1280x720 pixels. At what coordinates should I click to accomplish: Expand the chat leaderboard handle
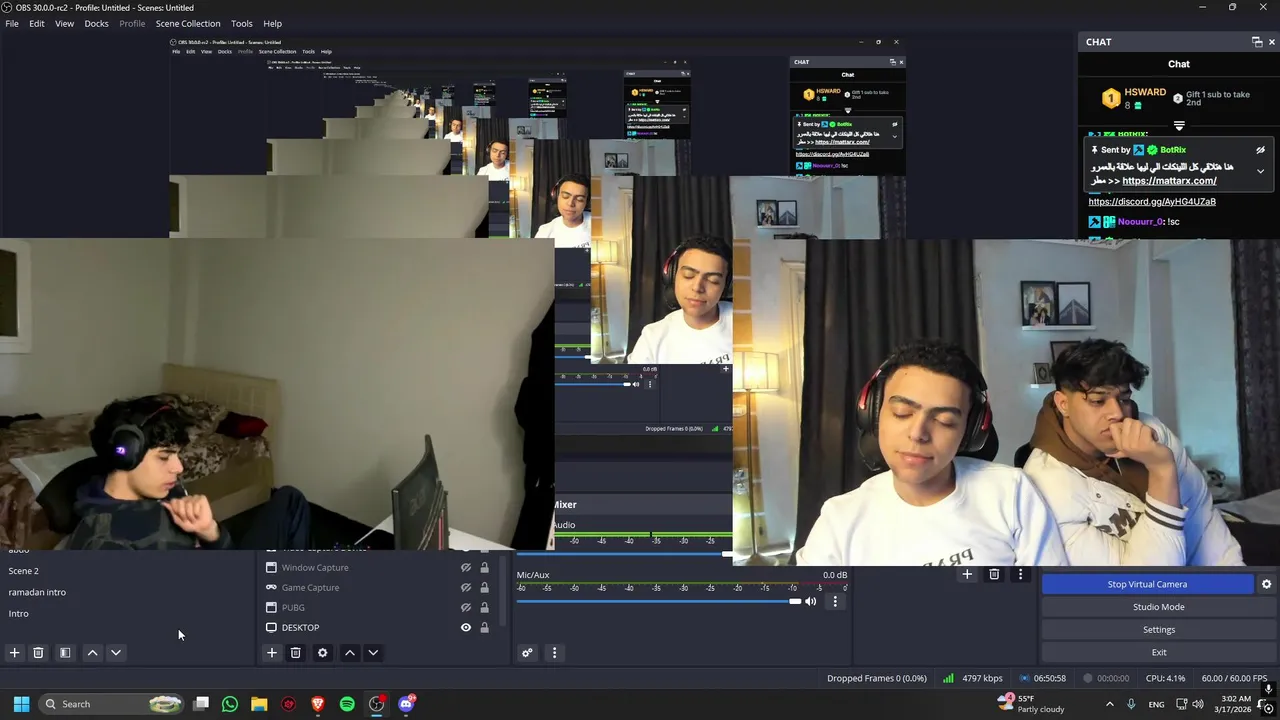pyautogui.click(x=1179, y=126)
